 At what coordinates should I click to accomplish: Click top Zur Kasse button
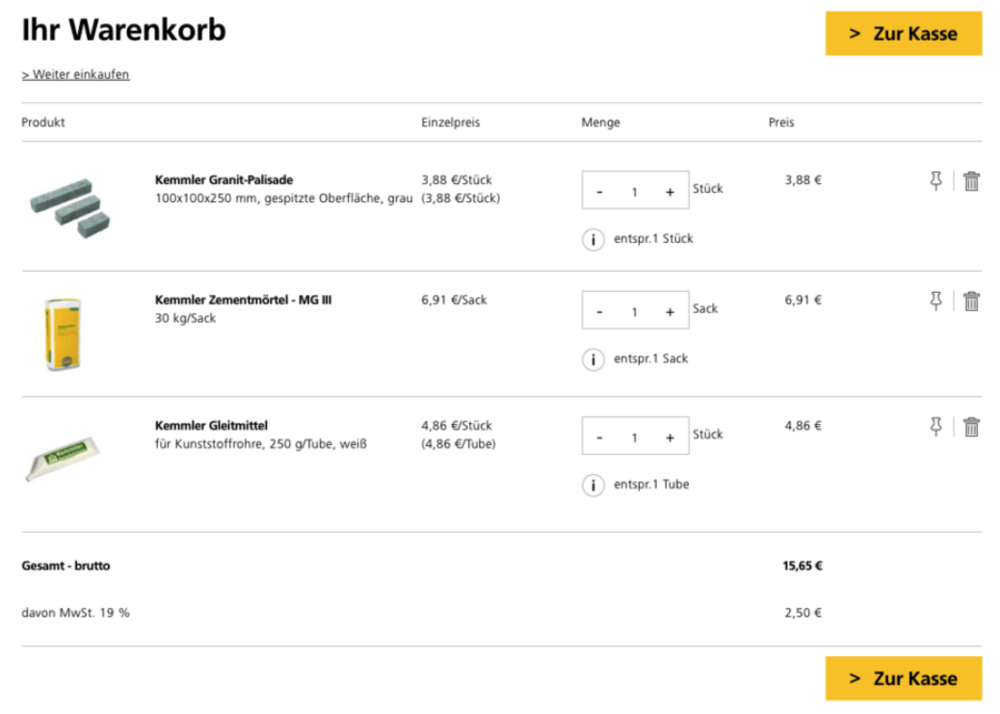903,33
